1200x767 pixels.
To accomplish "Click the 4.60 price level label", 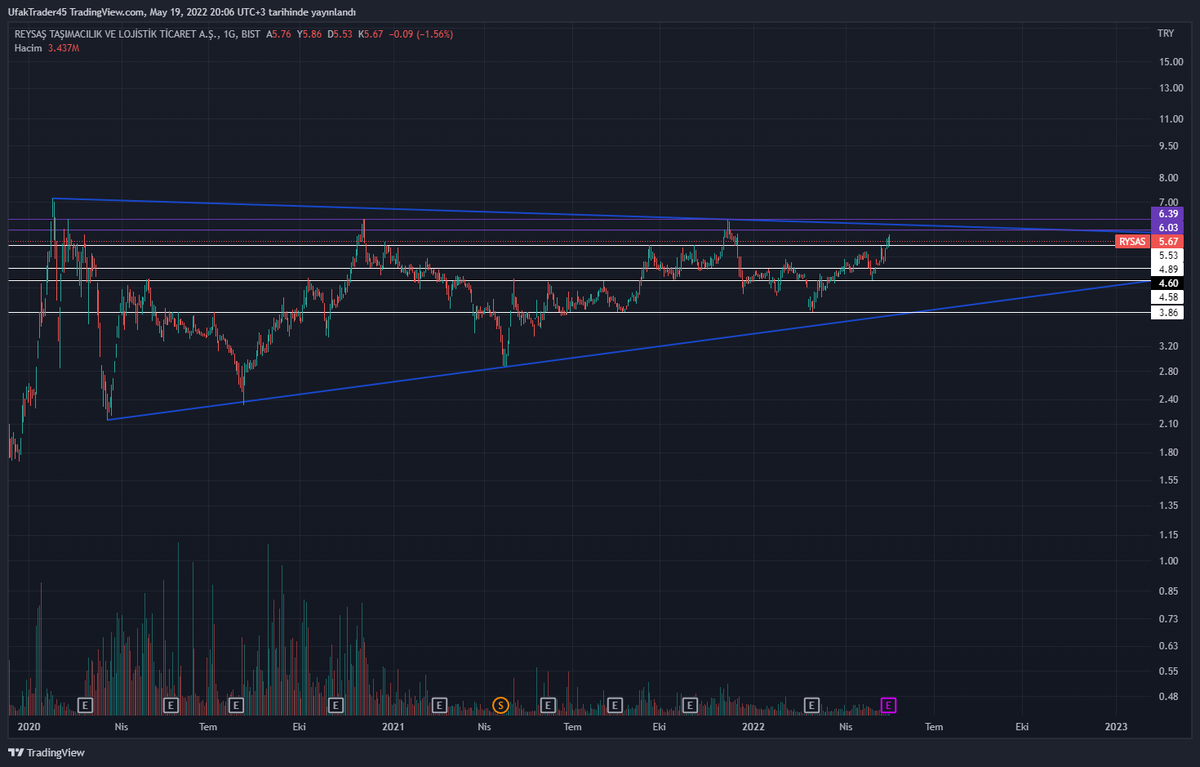I will tap(1168, 283).
